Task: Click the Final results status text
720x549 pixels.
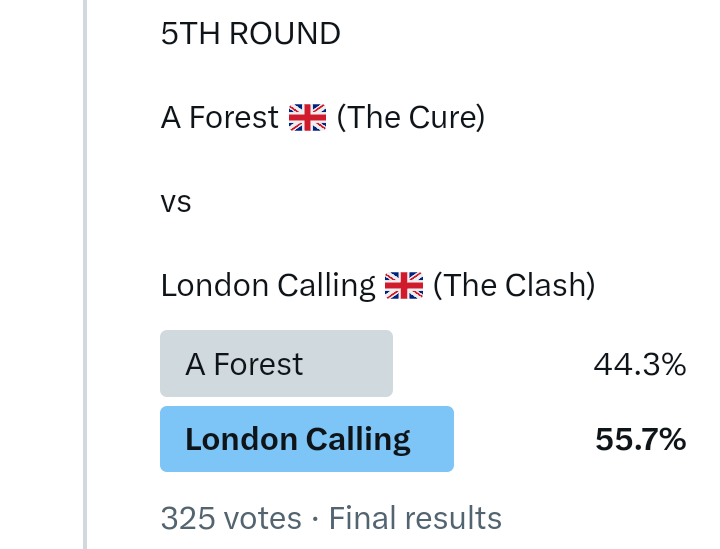Action: [x=415, y=518]
